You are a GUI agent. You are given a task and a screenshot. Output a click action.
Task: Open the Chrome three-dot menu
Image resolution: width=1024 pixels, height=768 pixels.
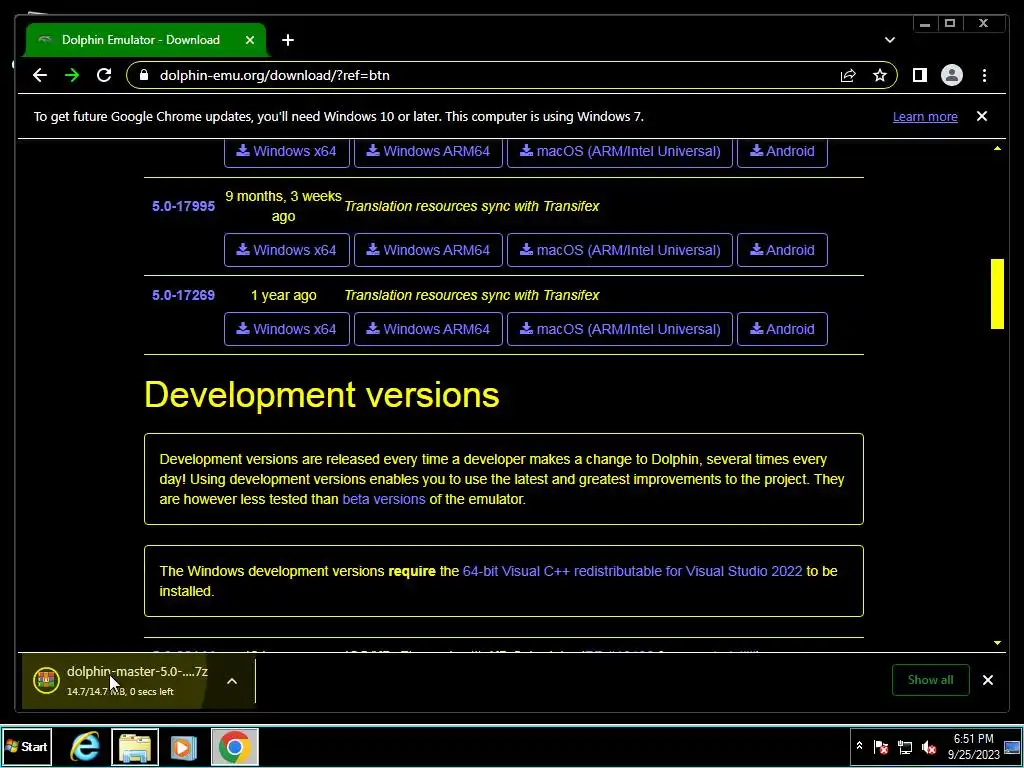[984, 75]
